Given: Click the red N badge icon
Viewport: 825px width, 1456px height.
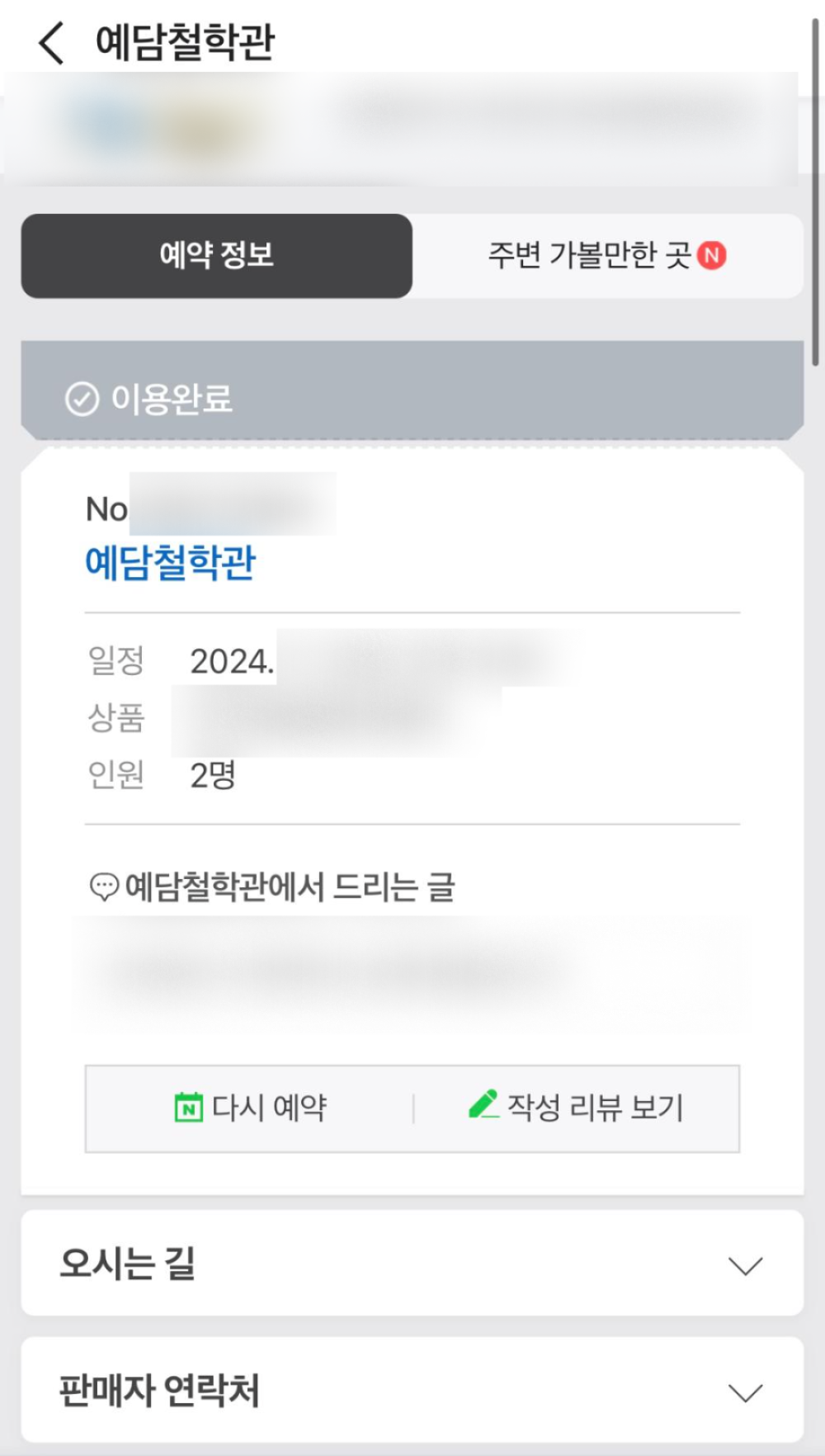Looking at the screenshot, I should [711, 256].
